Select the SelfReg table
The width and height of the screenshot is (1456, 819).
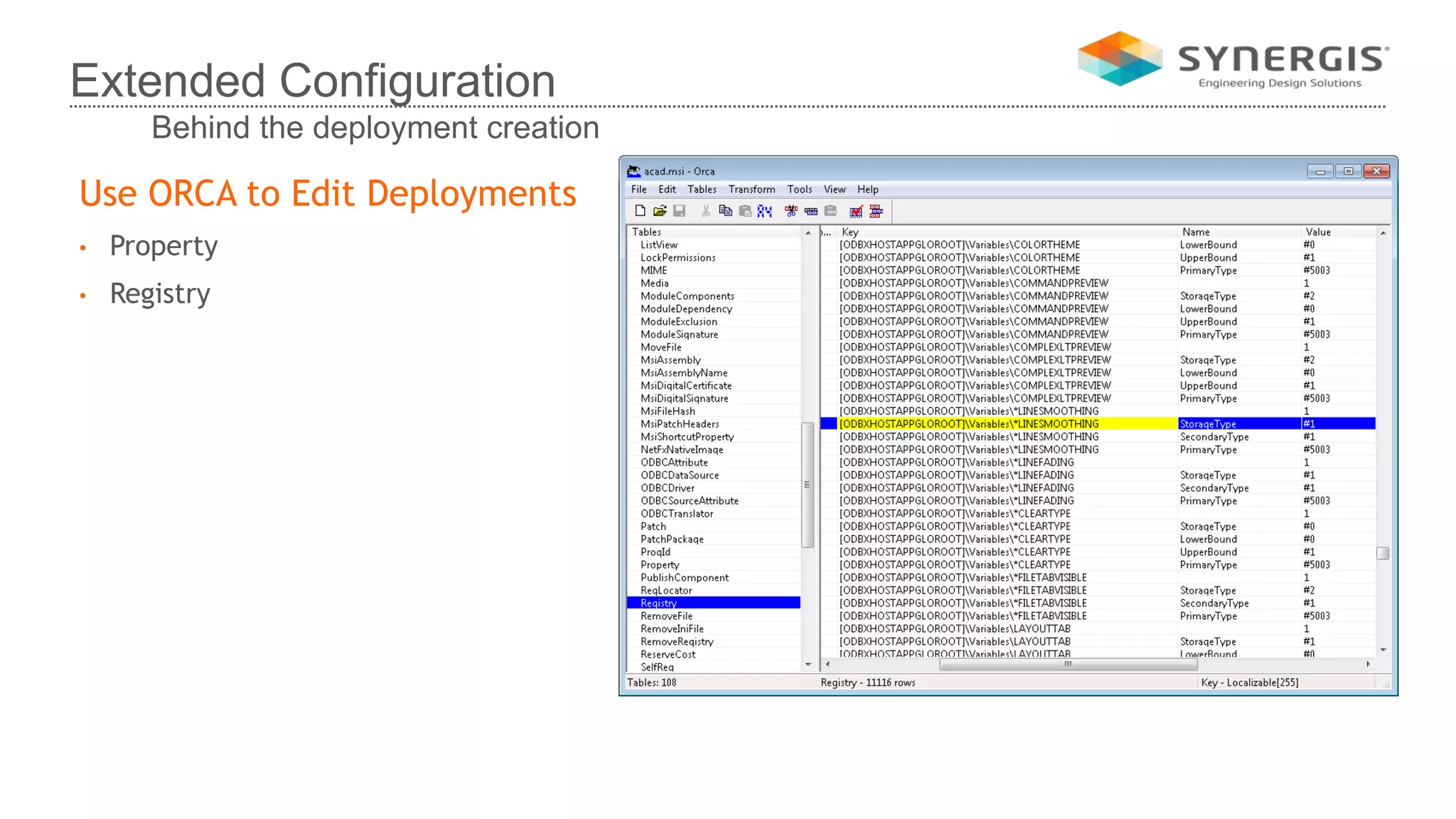(657, 667)
